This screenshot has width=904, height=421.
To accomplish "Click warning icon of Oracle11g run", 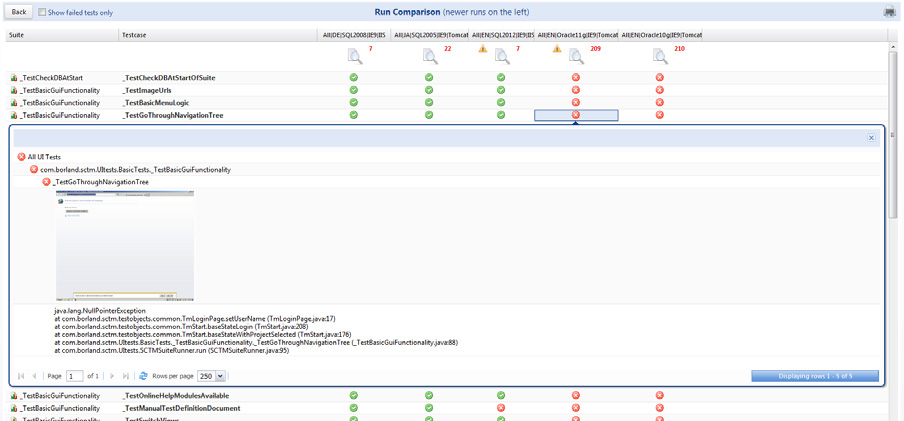I will [557, 49].
